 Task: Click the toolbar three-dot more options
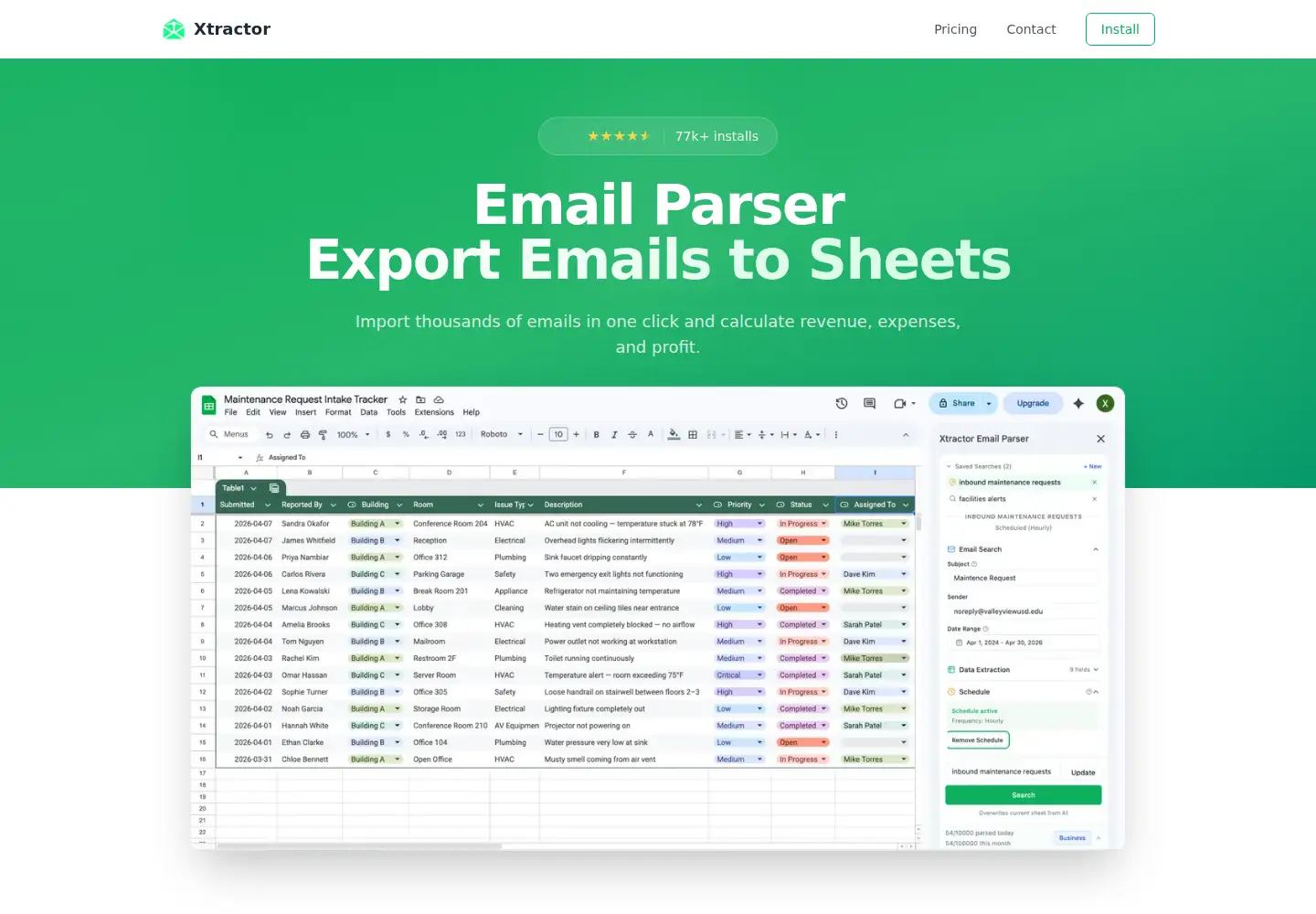coord(836,435)
